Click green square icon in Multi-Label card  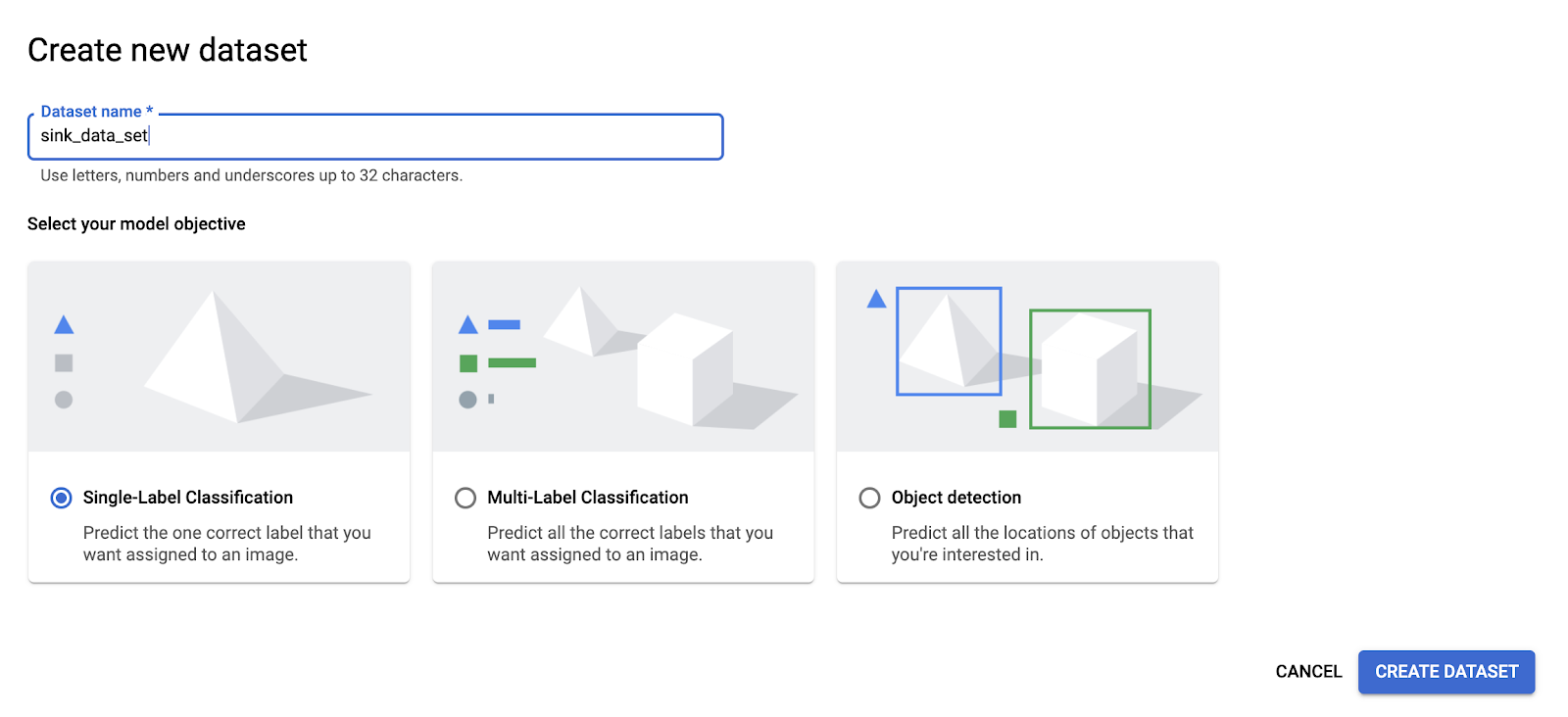click(468, 363)
